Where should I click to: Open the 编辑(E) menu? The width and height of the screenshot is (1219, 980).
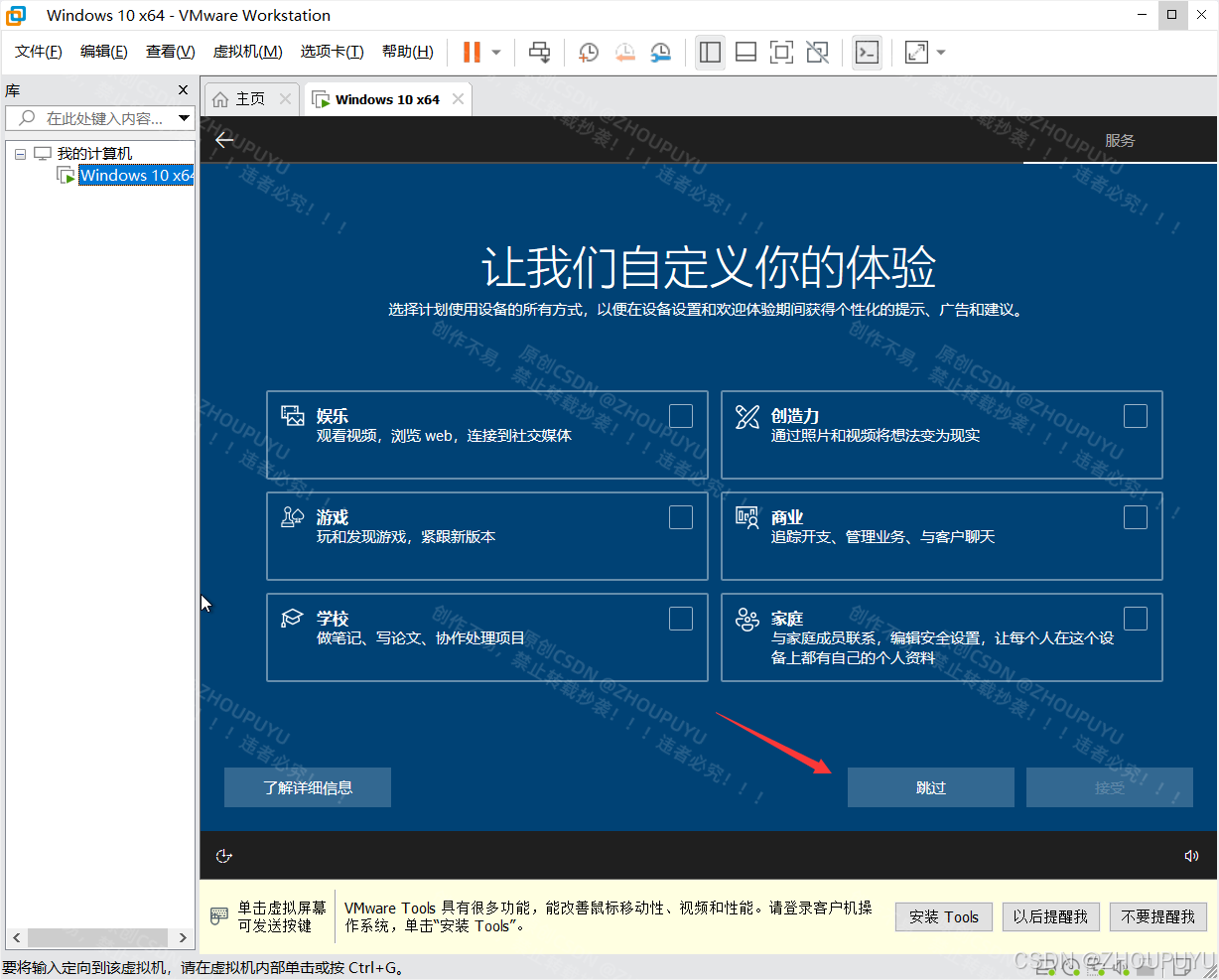104,52
